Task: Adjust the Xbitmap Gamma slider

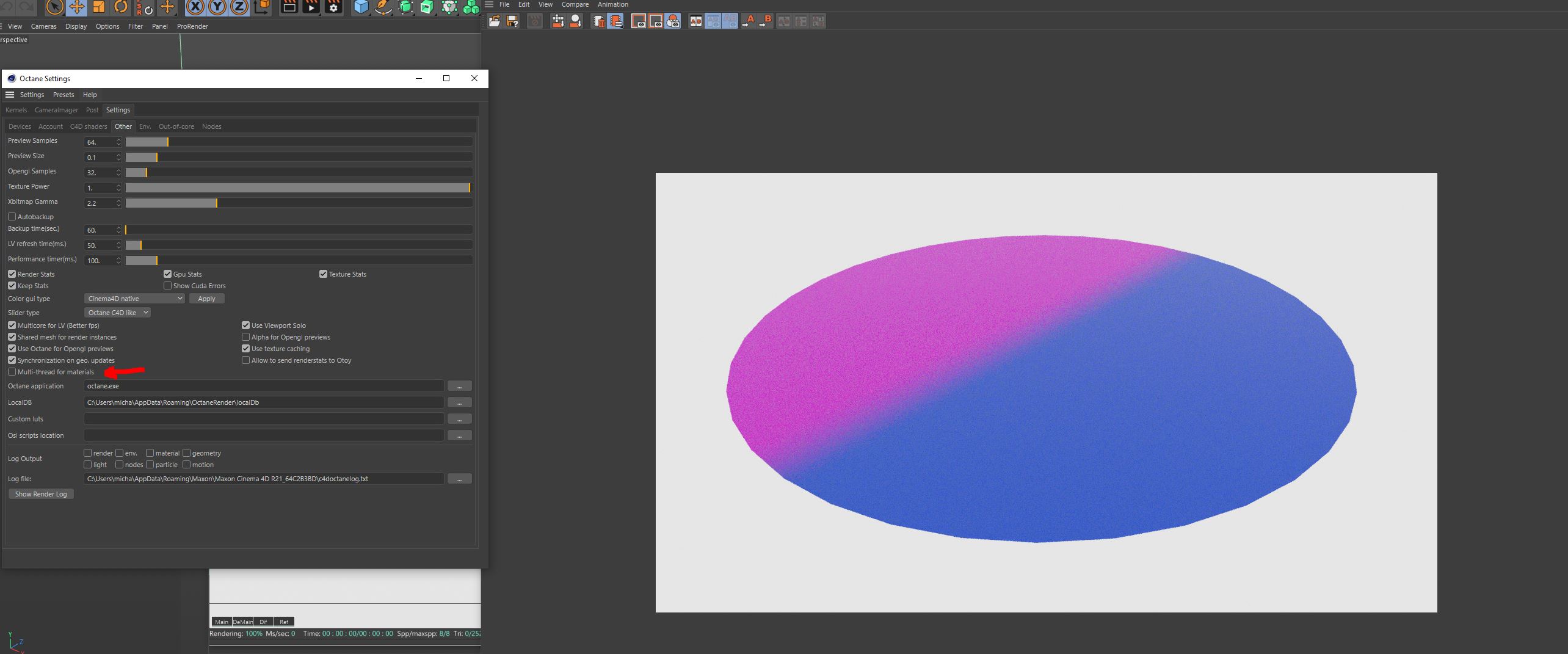Action: 299,203
